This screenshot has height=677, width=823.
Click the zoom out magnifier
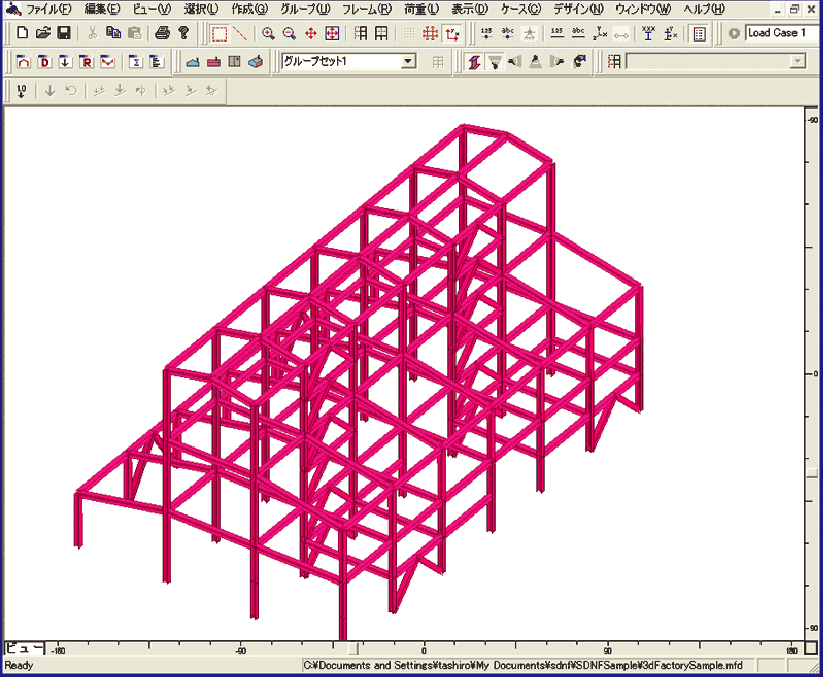289,34
